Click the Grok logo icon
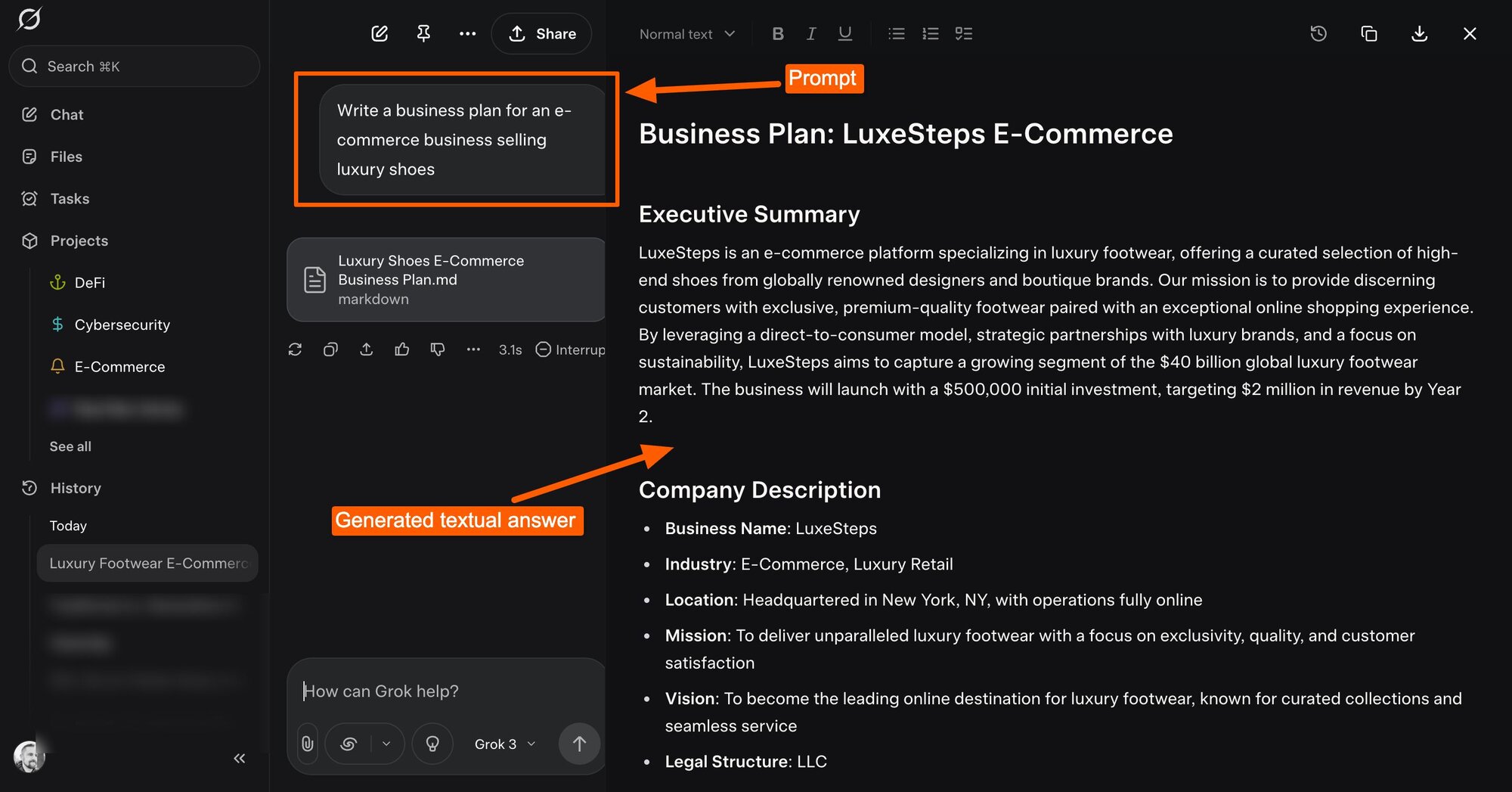 click(x=29, y=19)
